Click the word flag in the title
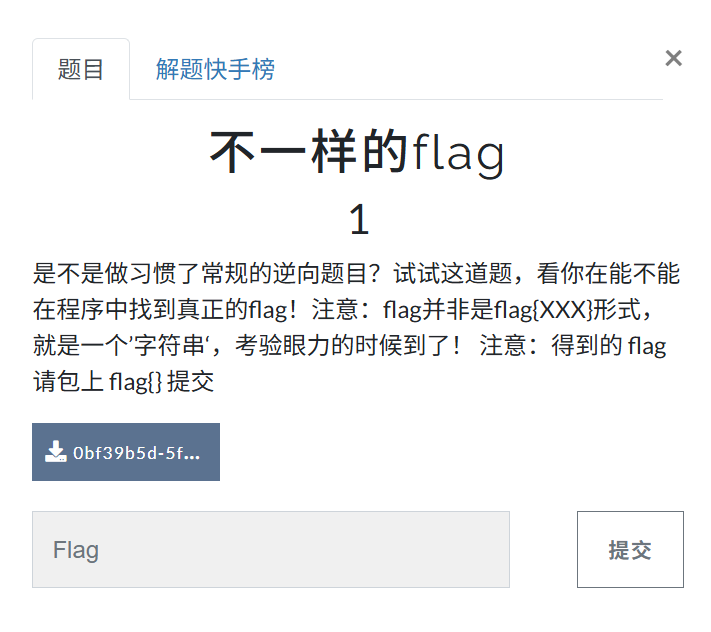 [459, 153]
